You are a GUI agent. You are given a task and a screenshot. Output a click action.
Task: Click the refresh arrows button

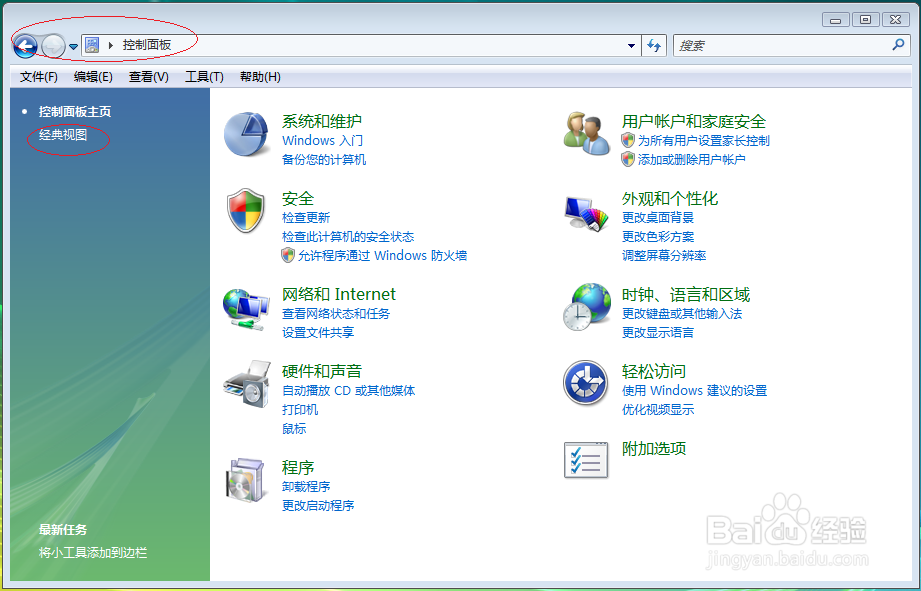654,45
